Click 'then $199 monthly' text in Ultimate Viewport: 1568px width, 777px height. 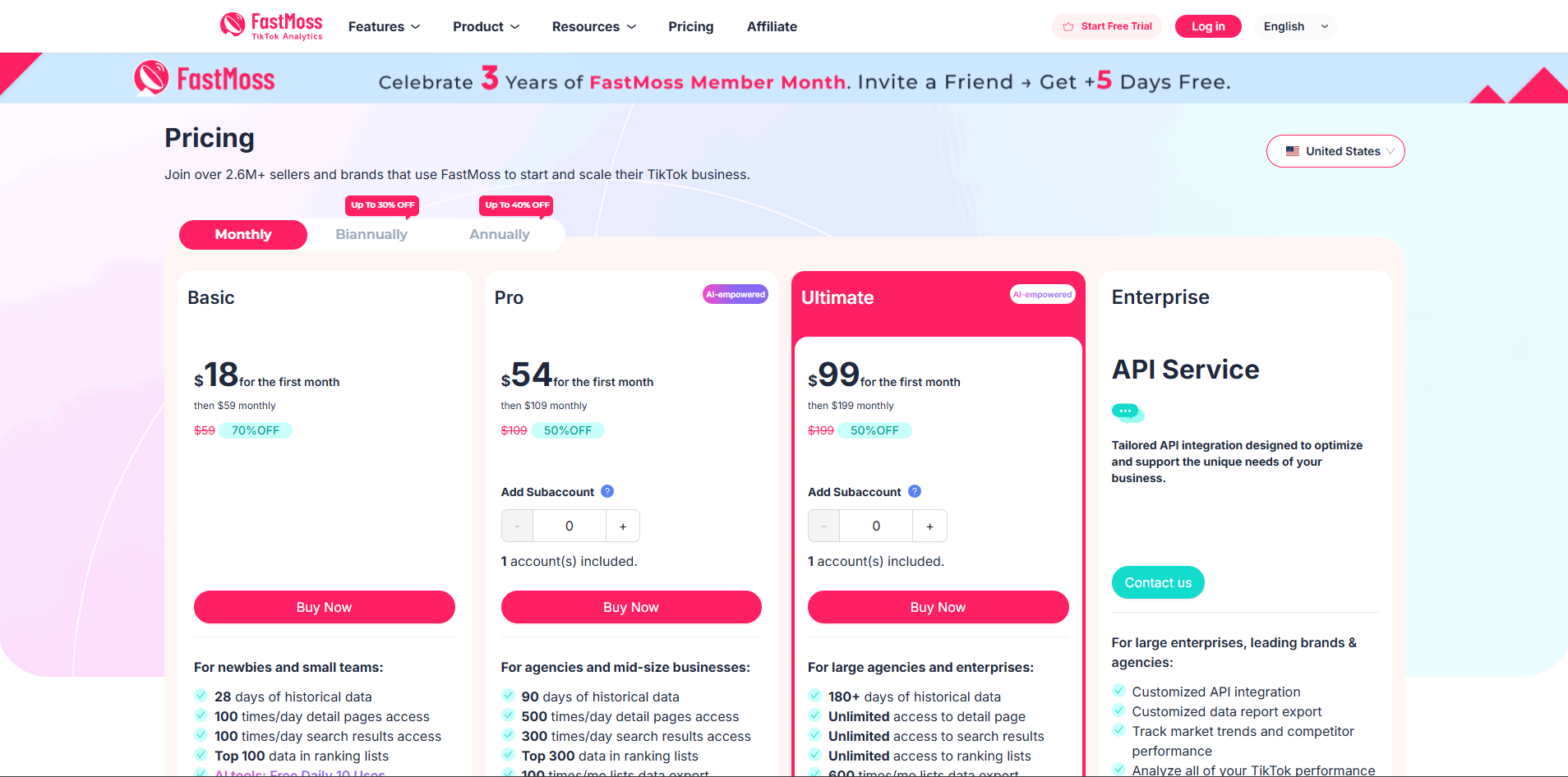[851, 406]
